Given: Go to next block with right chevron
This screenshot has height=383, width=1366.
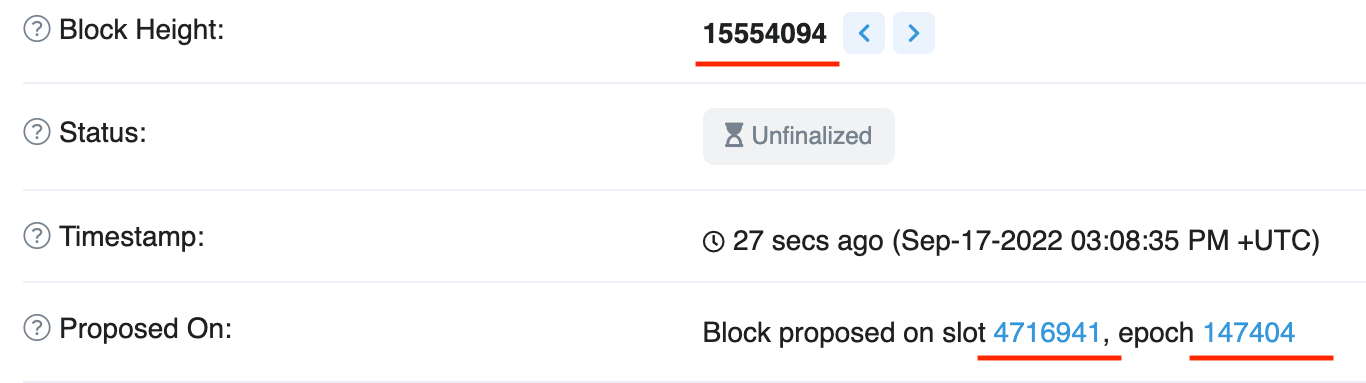Looking at the screenshot, I should point(913,34).
